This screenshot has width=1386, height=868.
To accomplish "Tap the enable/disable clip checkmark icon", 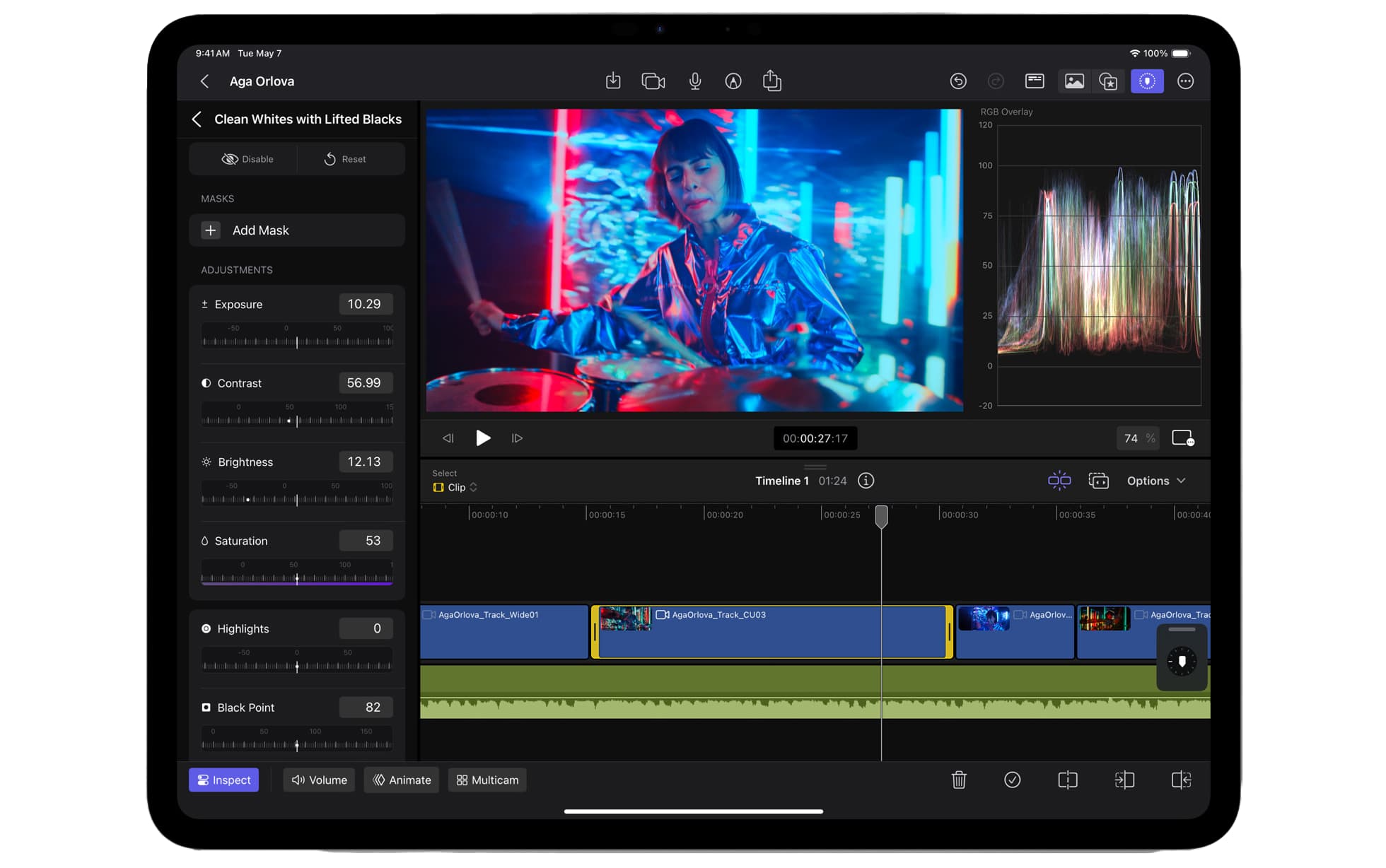I will (1012, 780).
